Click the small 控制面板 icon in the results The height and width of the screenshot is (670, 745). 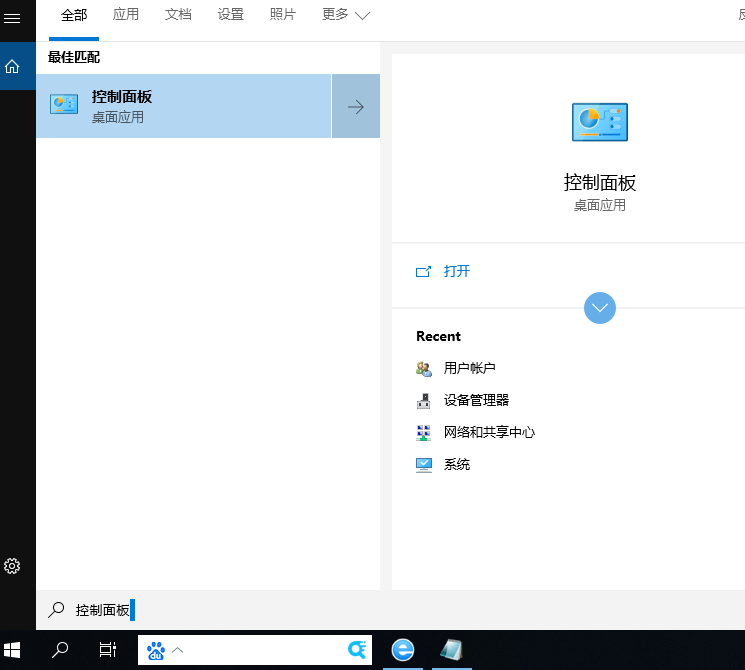click(64, 104)
